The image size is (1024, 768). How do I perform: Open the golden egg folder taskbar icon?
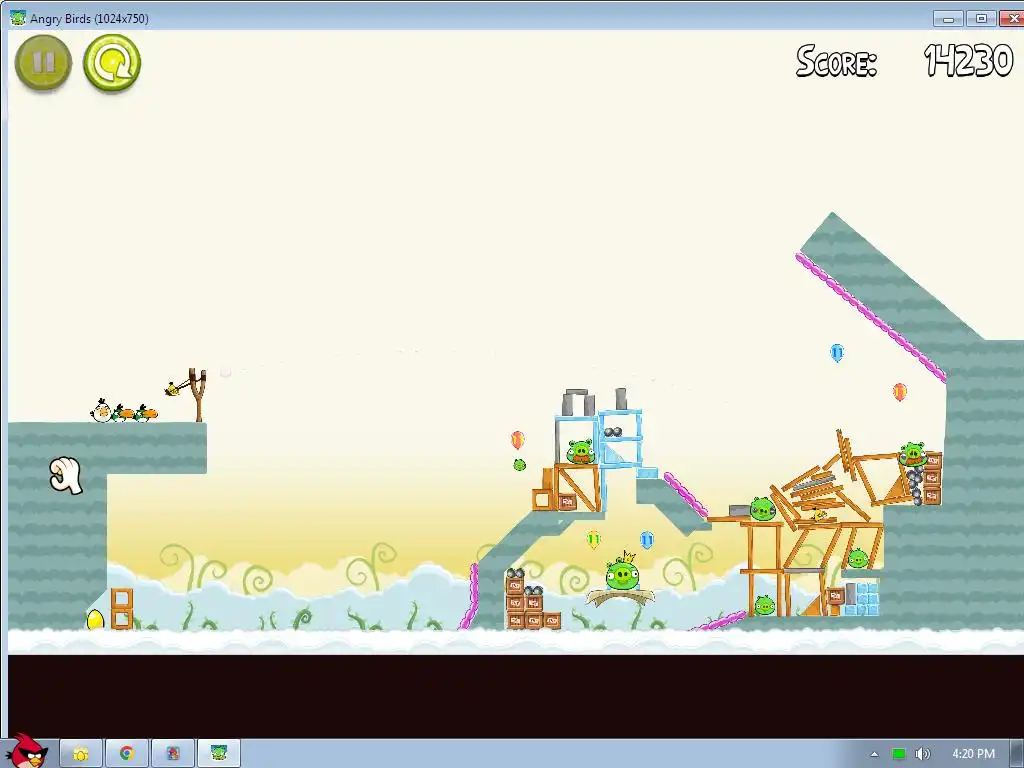point(81,754)
